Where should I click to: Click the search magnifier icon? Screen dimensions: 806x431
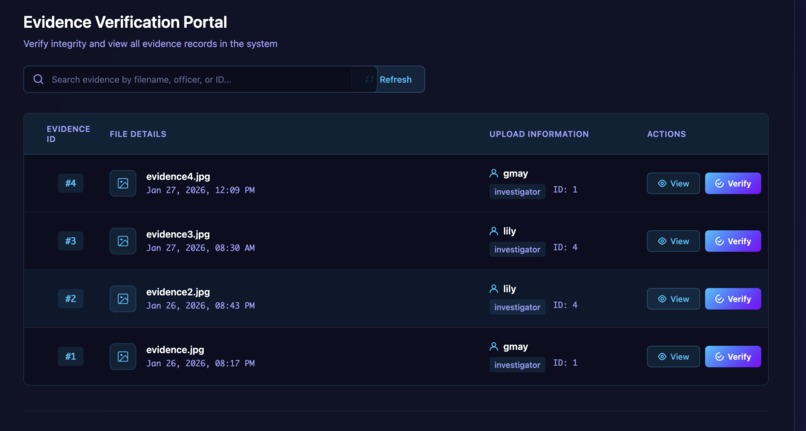coord(38,79)
